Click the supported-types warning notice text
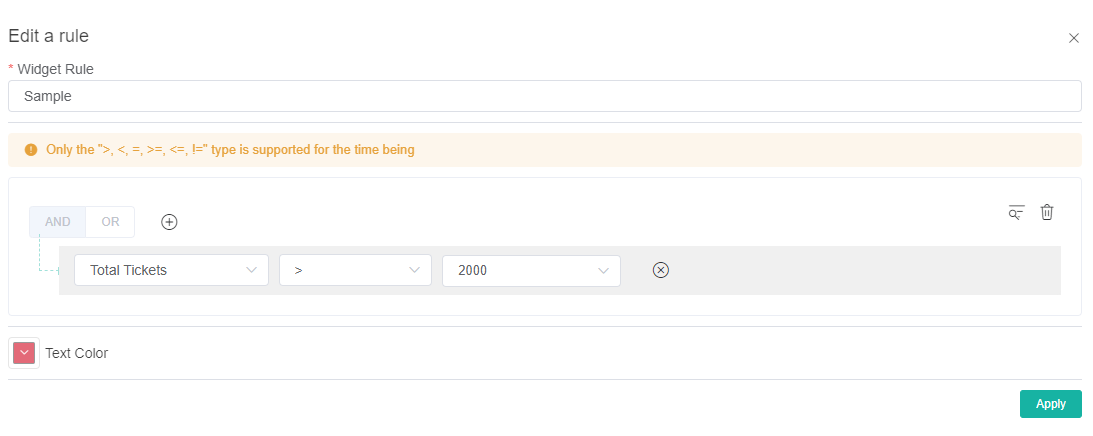 [230, 150]
